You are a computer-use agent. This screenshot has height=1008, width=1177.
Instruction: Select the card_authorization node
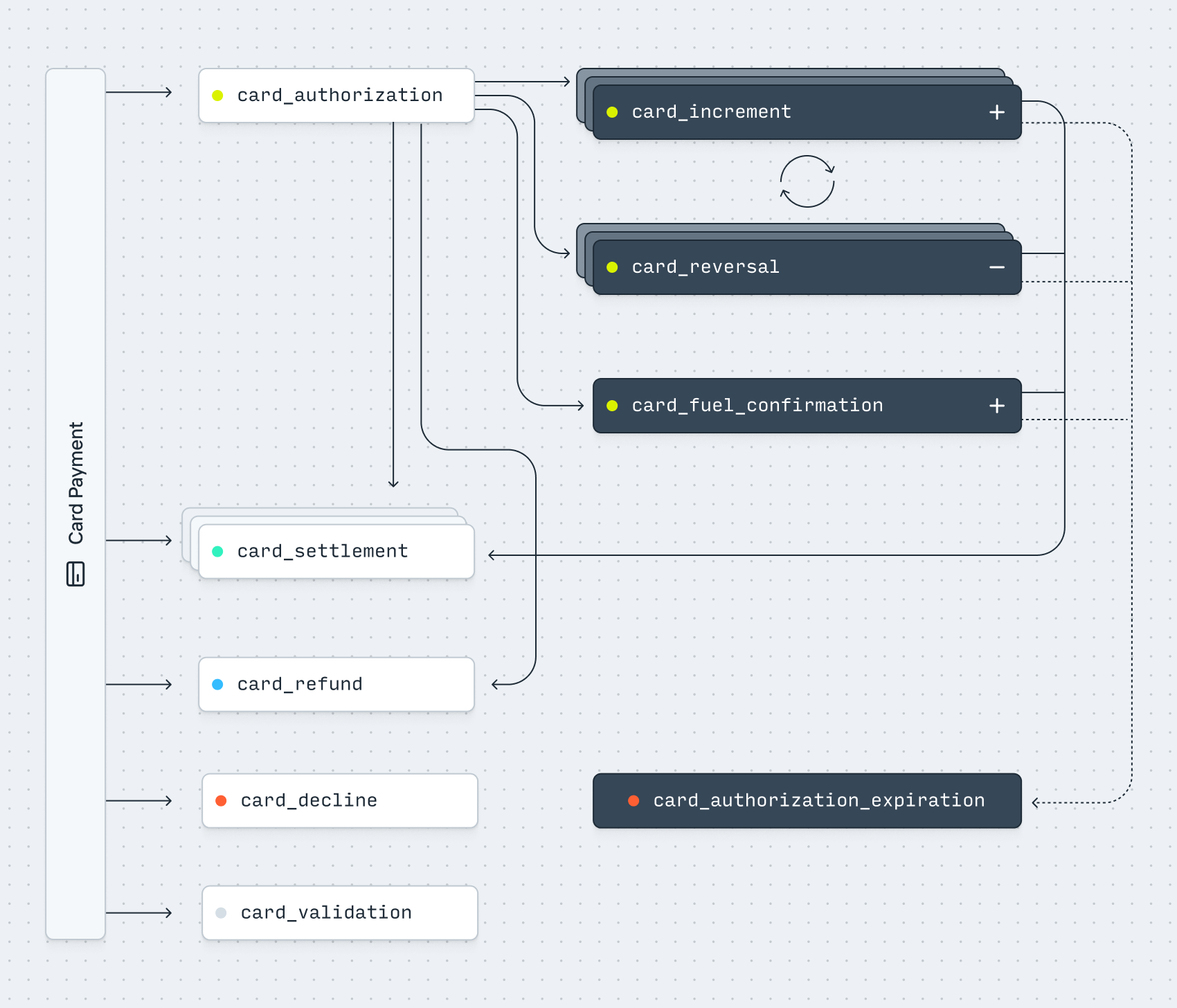click(339, 96)
